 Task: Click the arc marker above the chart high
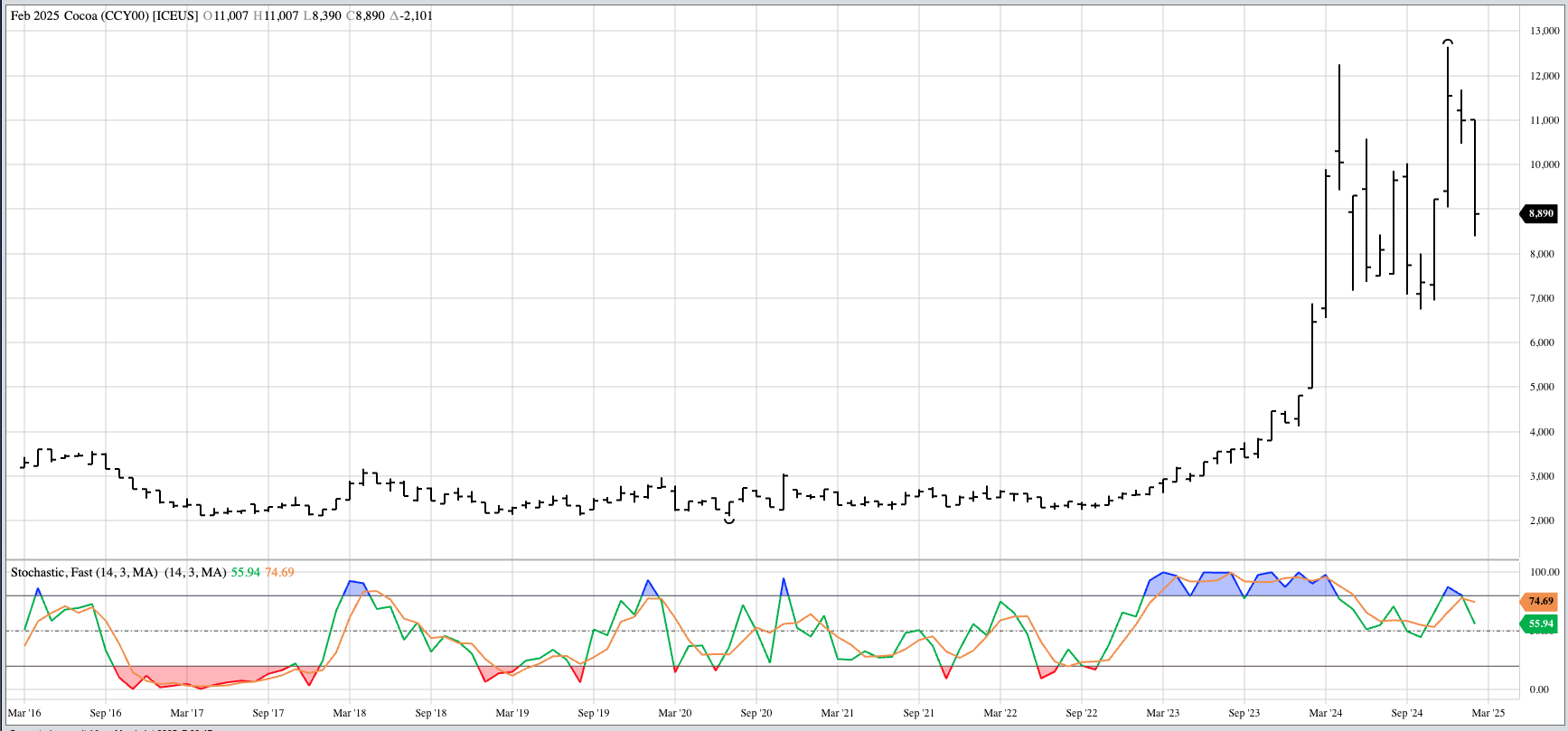[1447, 42]
